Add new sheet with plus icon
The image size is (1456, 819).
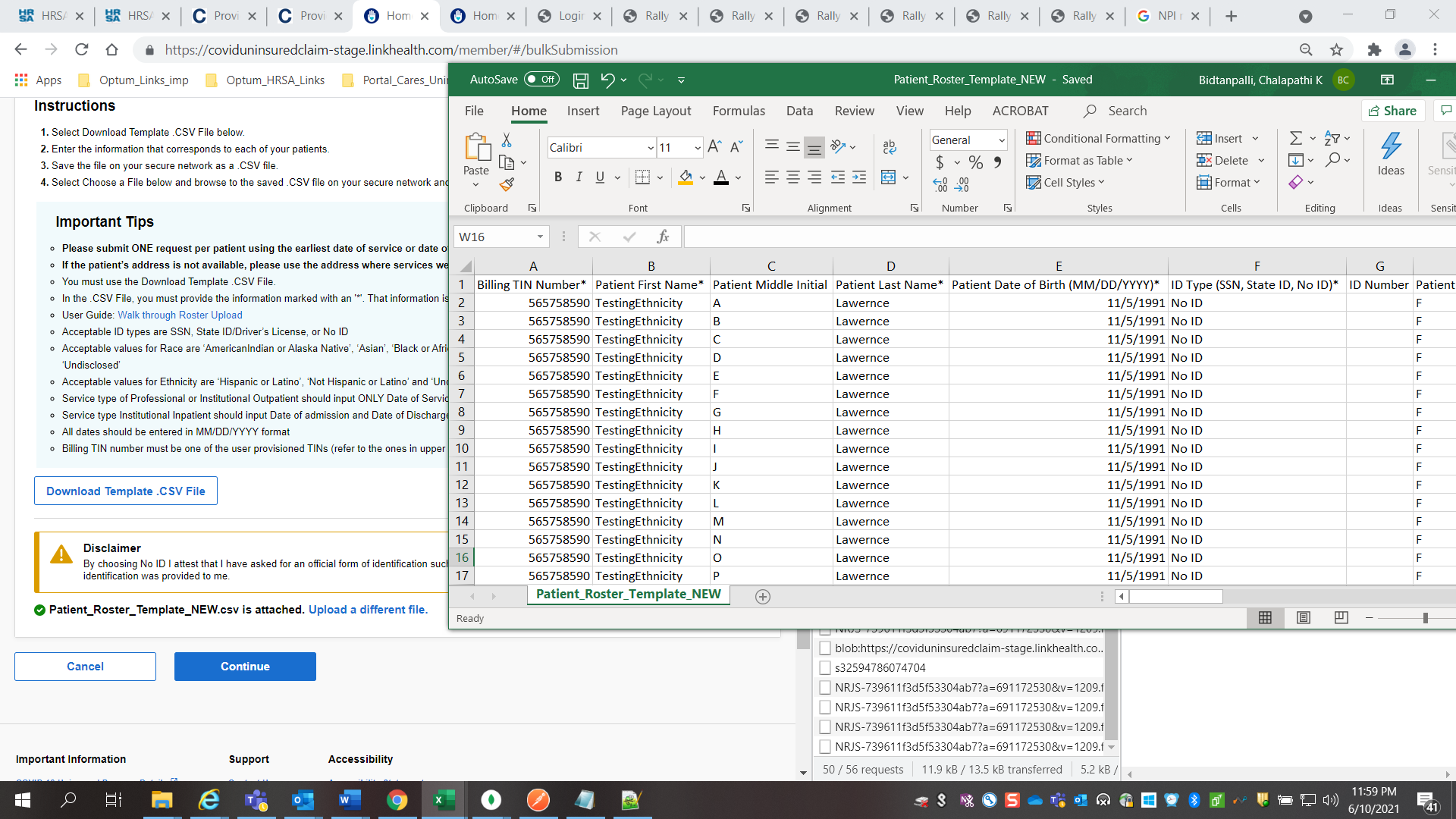[763, 597]
